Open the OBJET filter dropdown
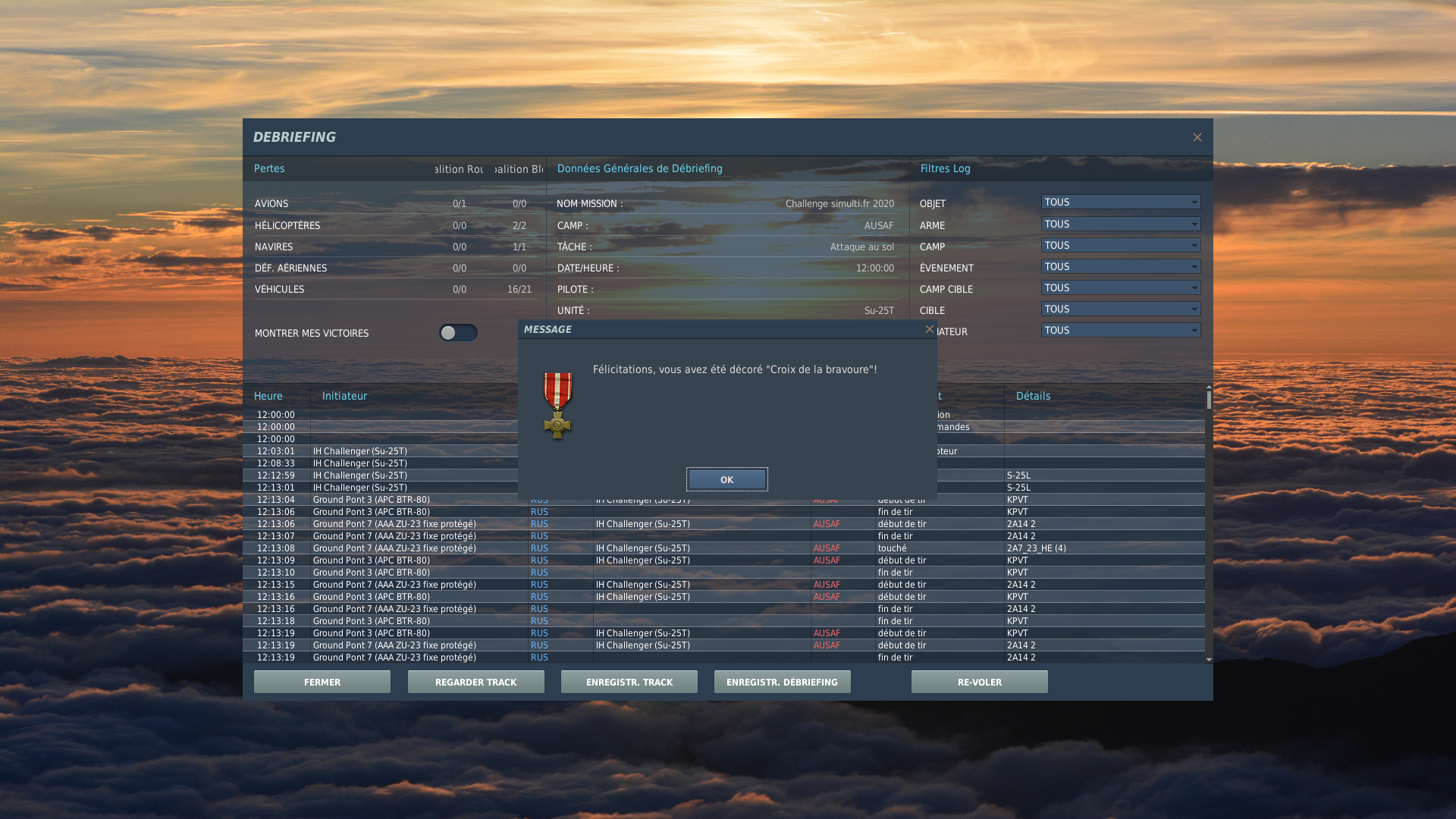This screenshot has width=1456, height=819. pos(1120,202)
